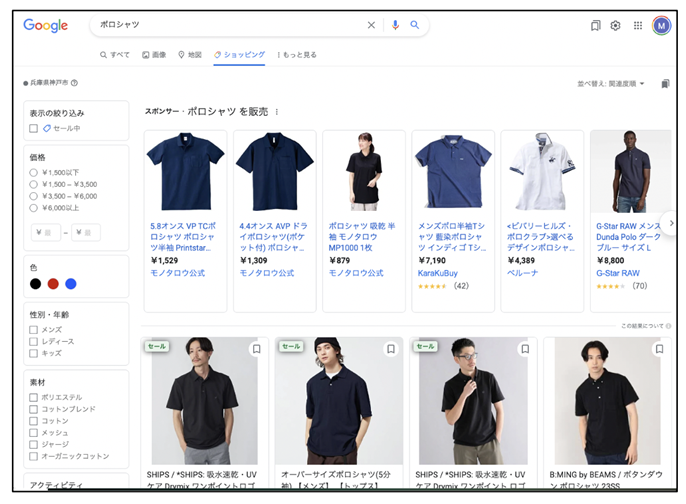The image size is (686, 504).
Task: Open the 4.4オンス AVP ドライポロシャツ link
Action: click(273, 237)
